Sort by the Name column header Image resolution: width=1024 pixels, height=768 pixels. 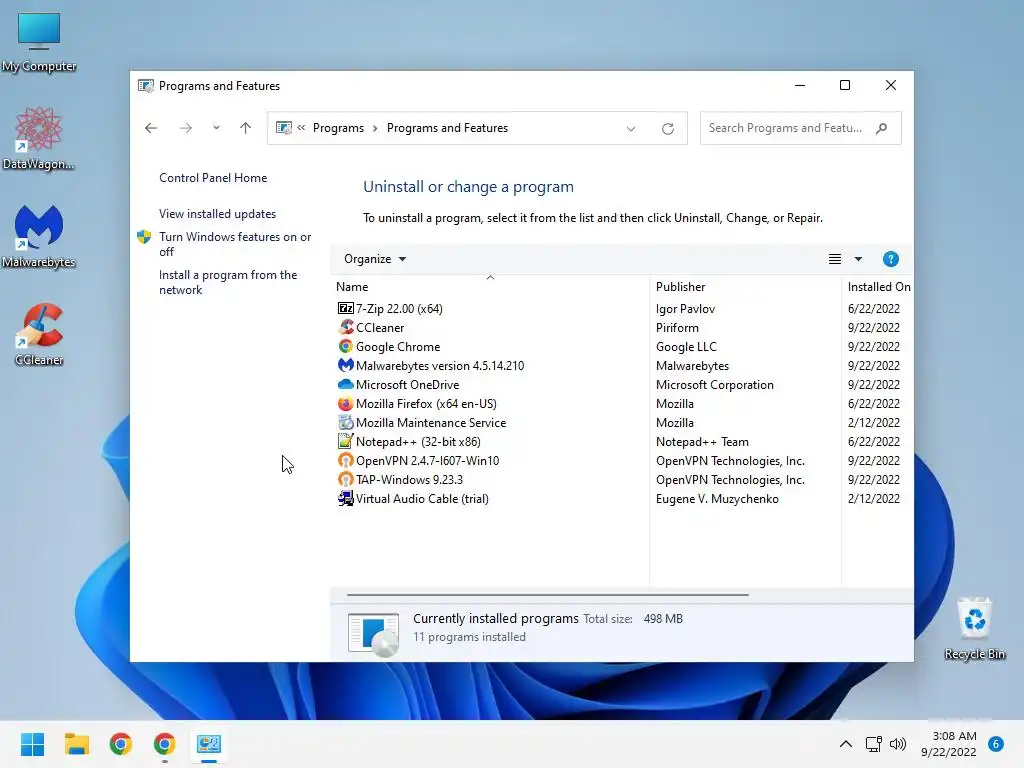coord(352,287)
